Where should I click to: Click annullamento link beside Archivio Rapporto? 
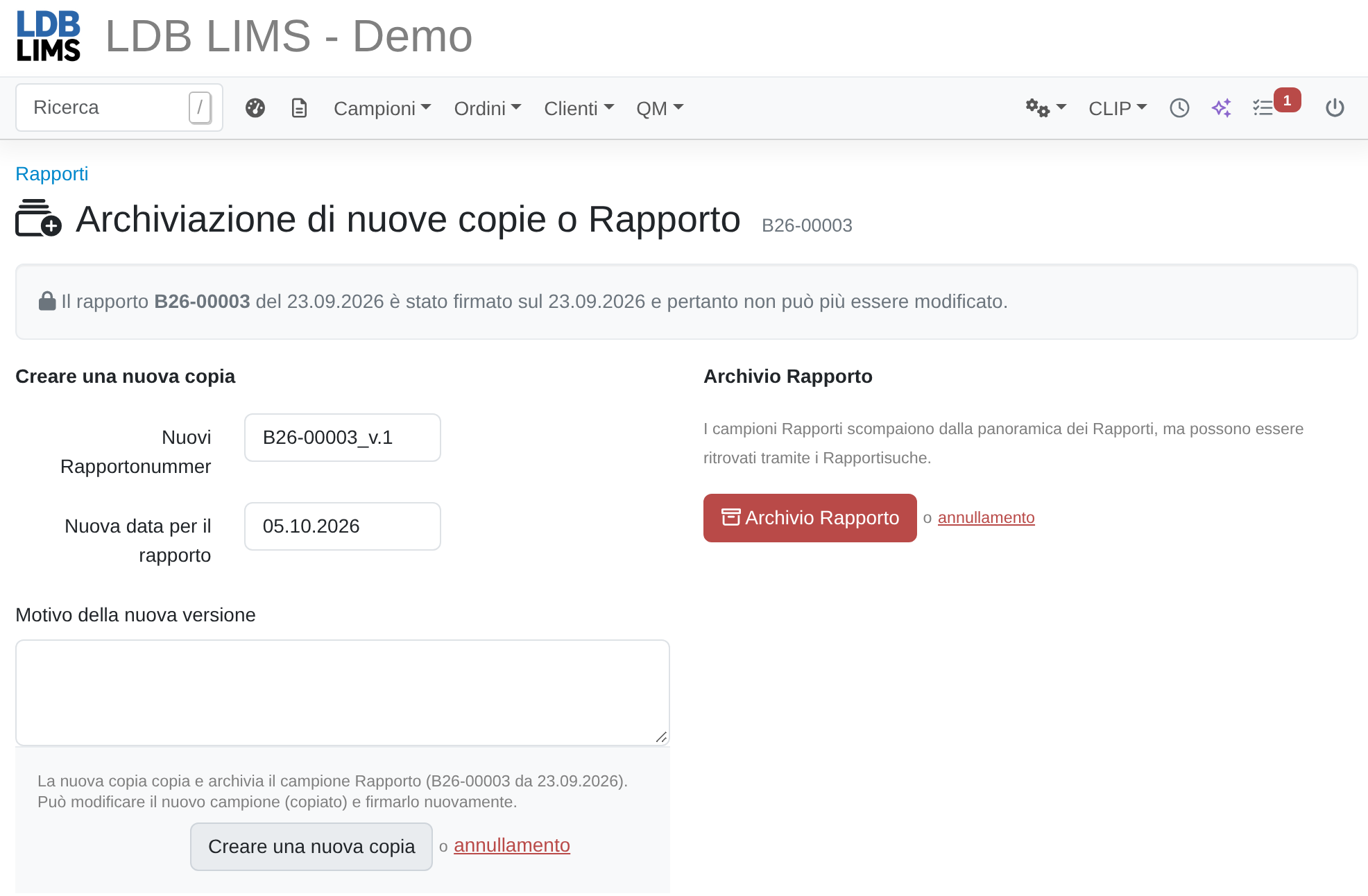986,517
